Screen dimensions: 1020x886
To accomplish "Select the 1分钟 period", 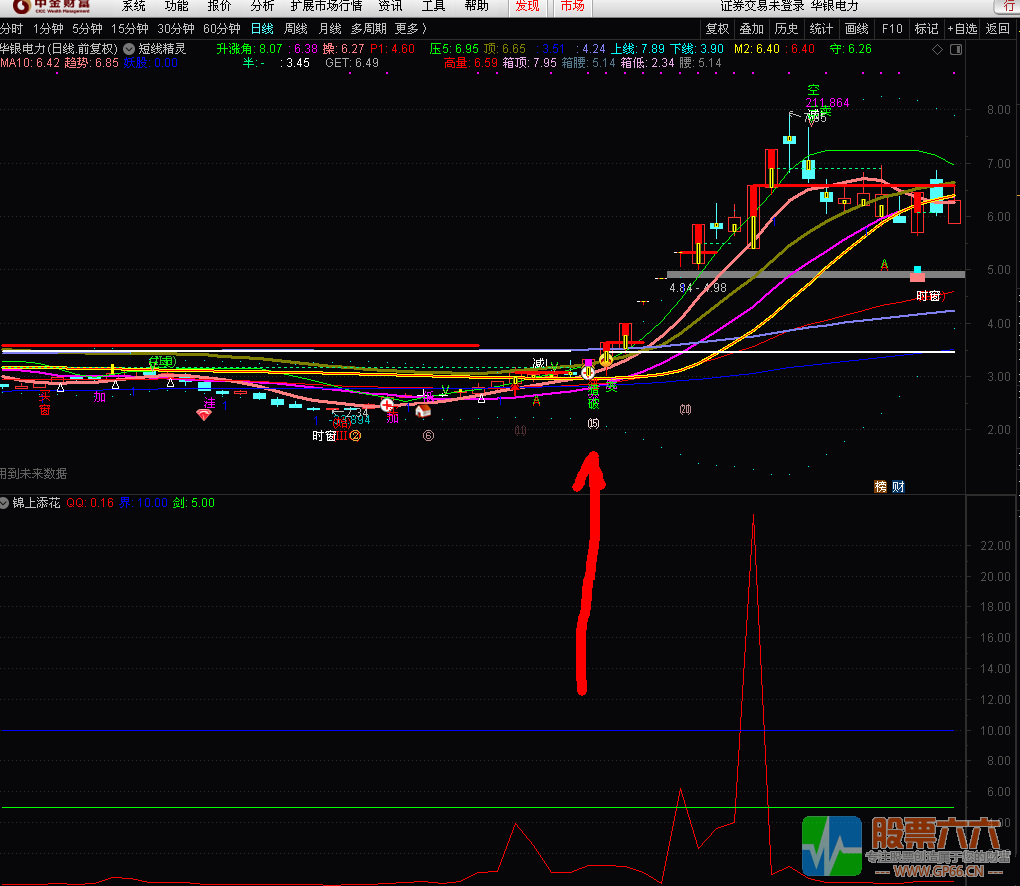I will click(x=48, y=29).
